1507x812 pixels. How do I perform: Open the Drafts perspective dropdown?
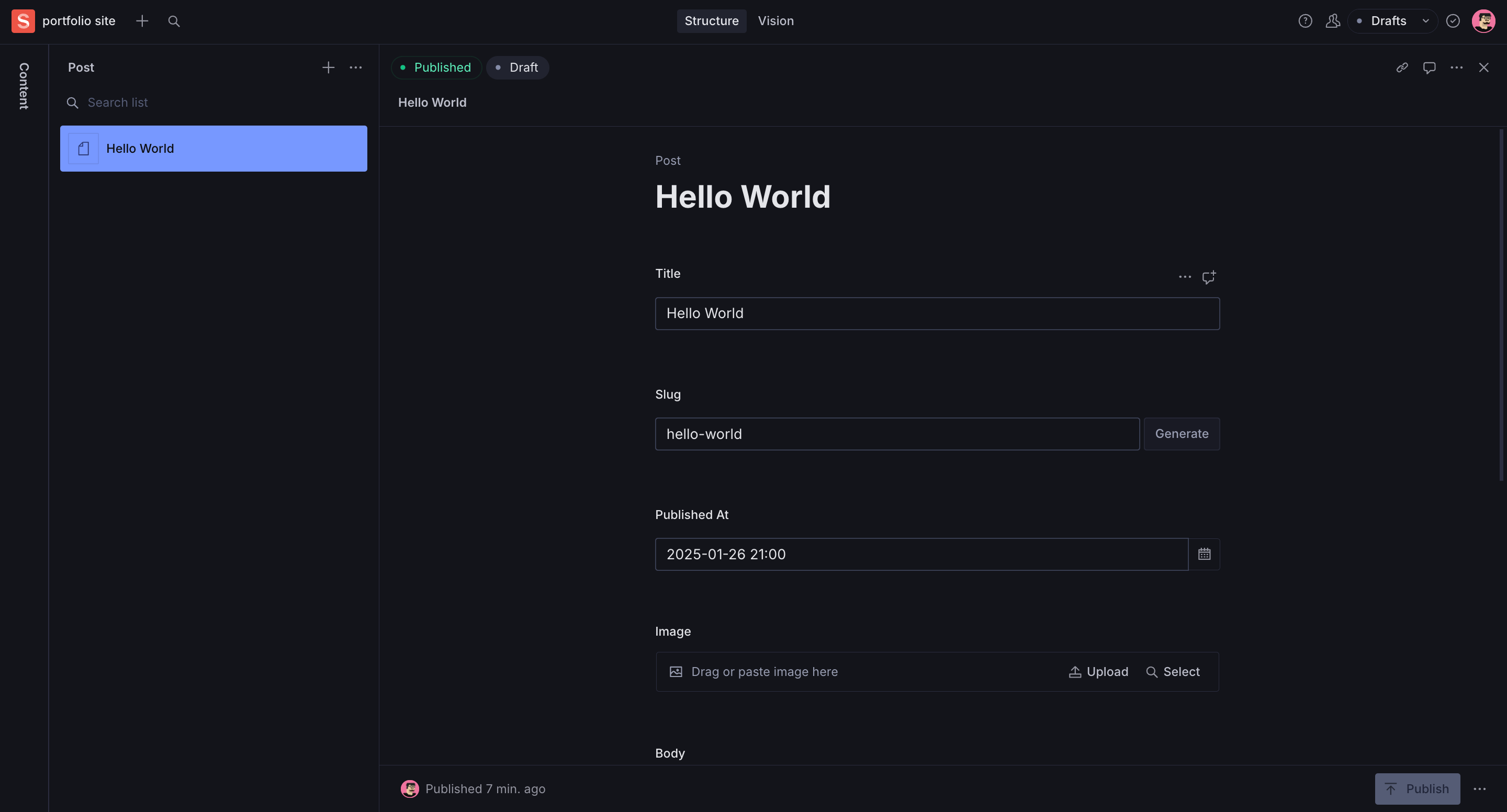coord(1392,21)
